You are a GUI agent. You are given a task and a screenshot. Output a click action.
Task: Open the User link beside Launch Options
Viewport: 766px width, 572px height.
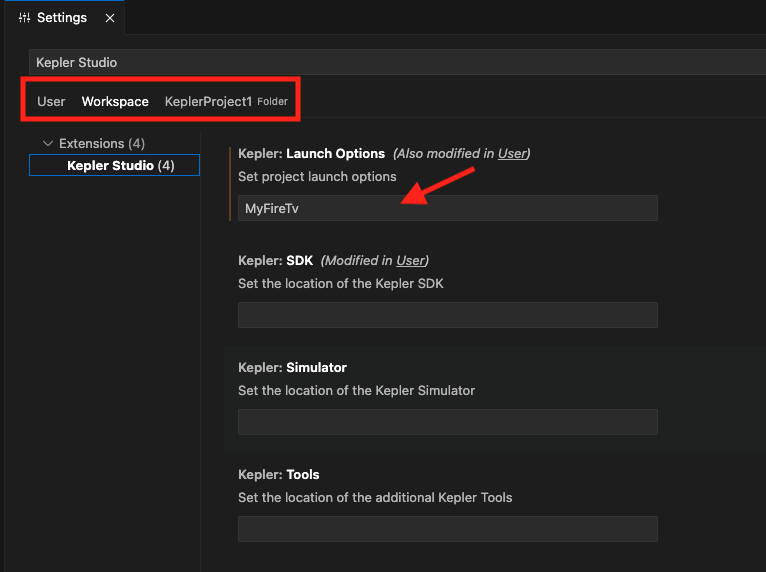[x=512, y=154]
